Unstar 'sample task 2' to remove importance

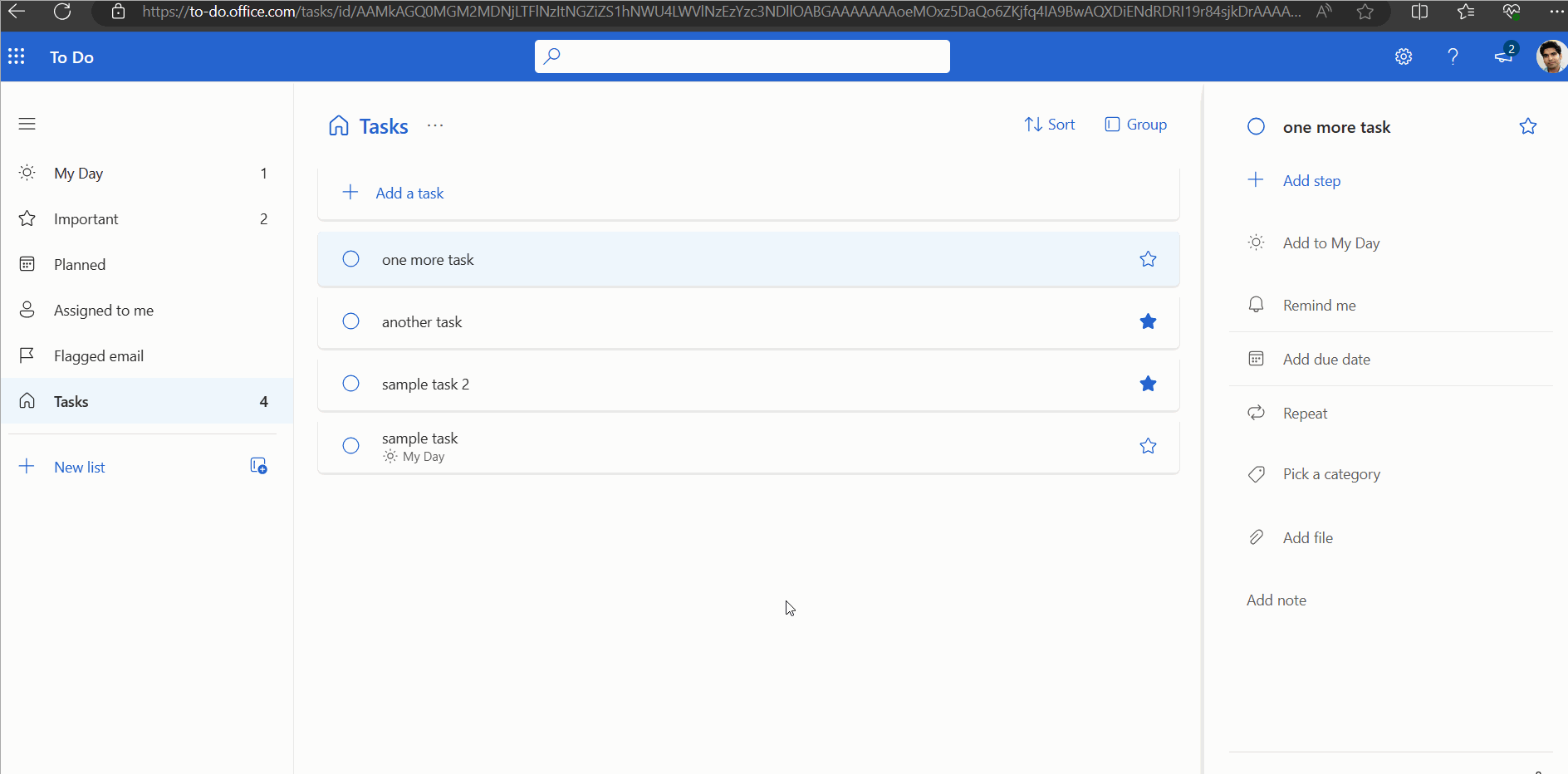coord(1148,384)
